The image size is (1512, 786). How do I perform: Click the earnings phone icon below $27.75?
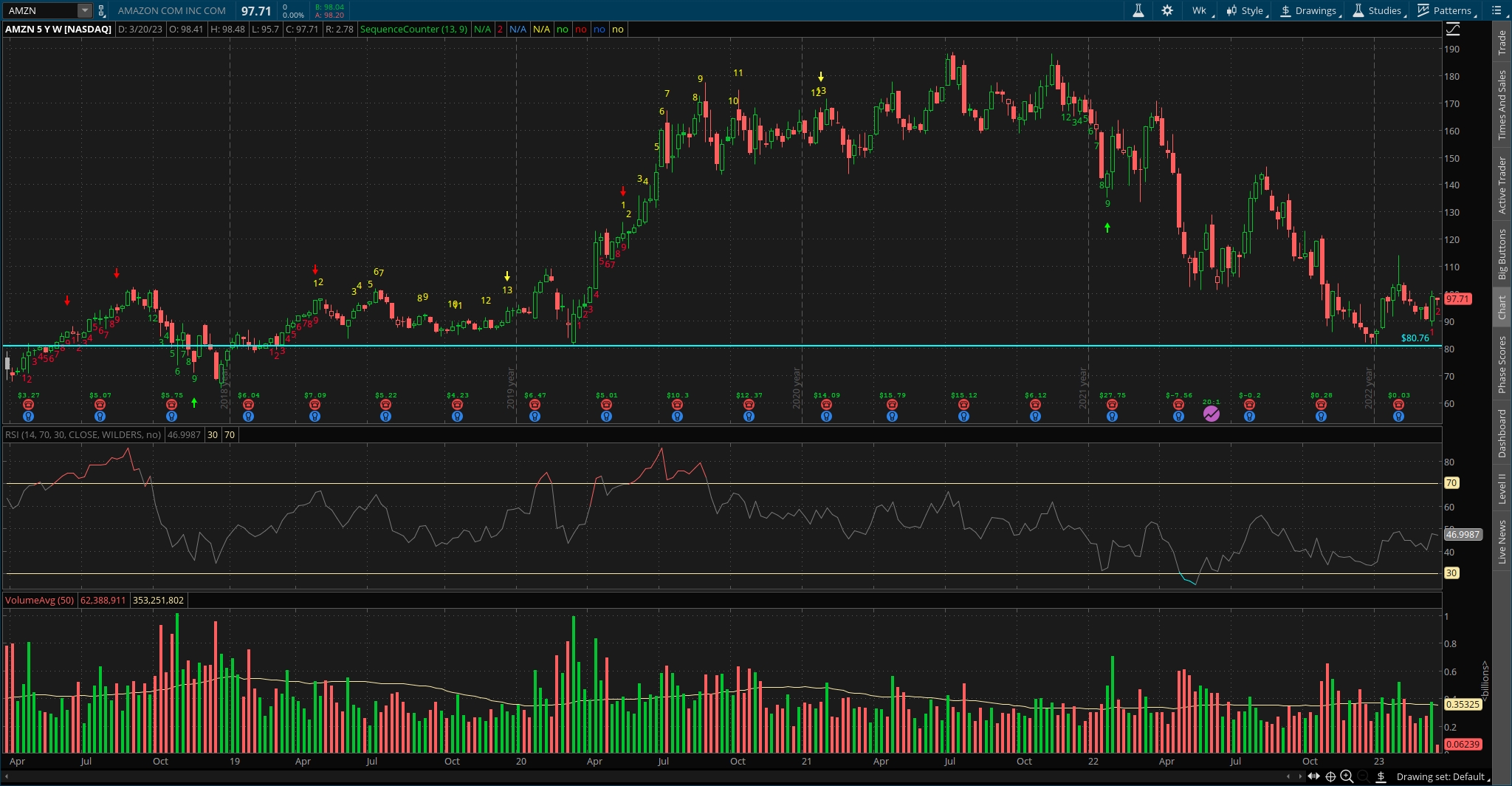coord(1112,405)
